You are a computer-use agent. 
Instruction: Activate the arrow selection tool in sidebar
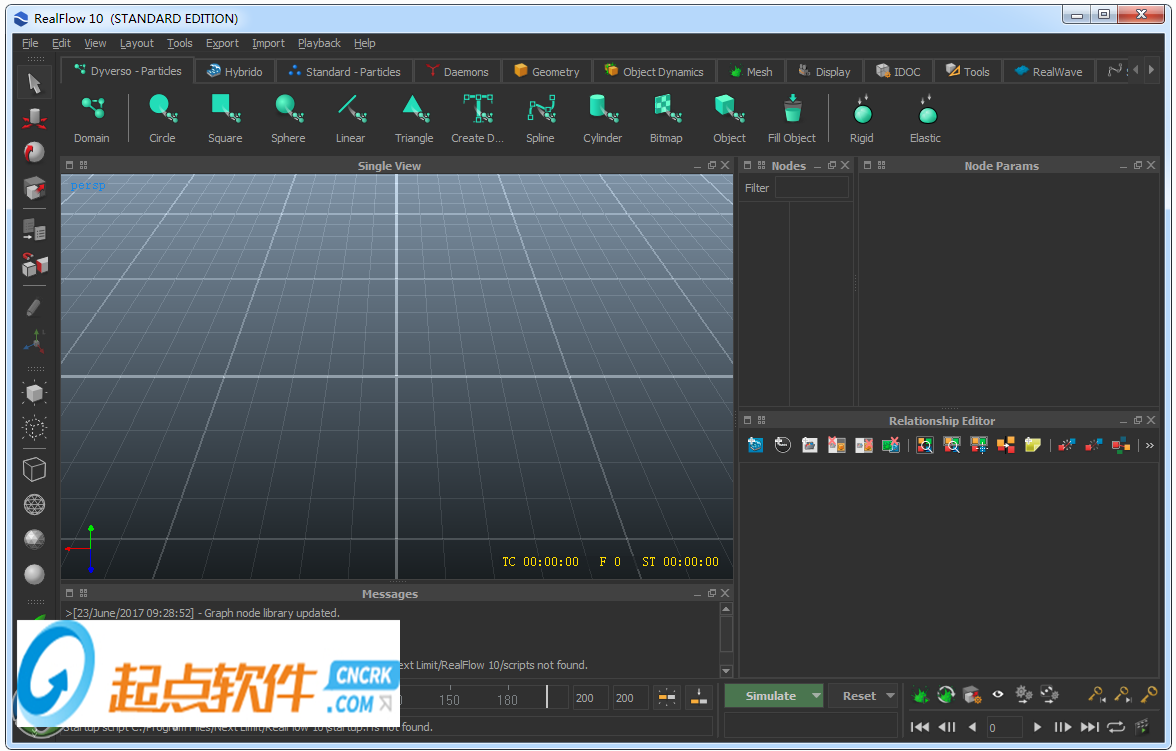35,83
